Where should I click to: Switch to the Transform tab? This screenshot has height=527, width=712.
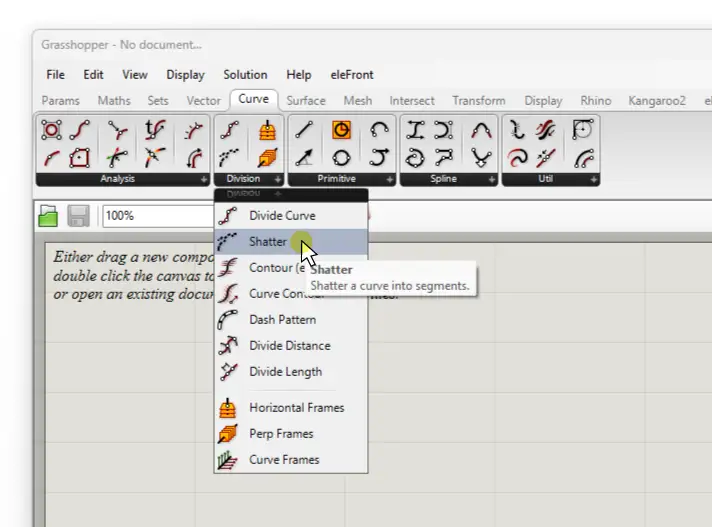coord(479,100)
